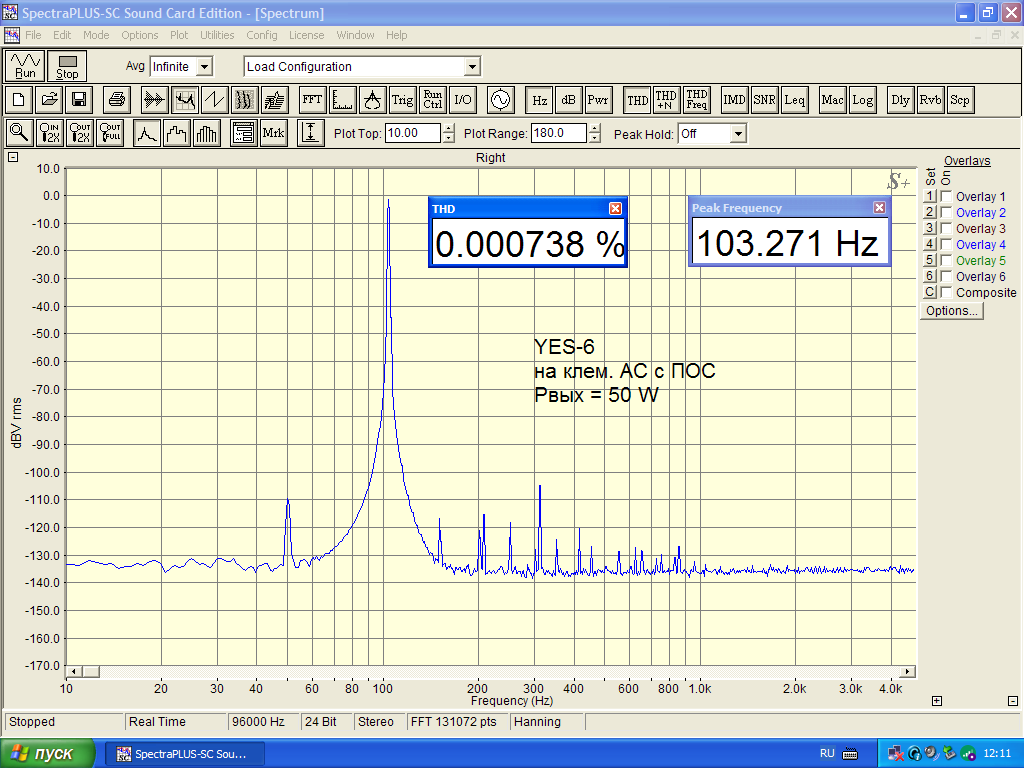1024x768 pixels.
Task: Open the Config menu
Action: point(262,35)
